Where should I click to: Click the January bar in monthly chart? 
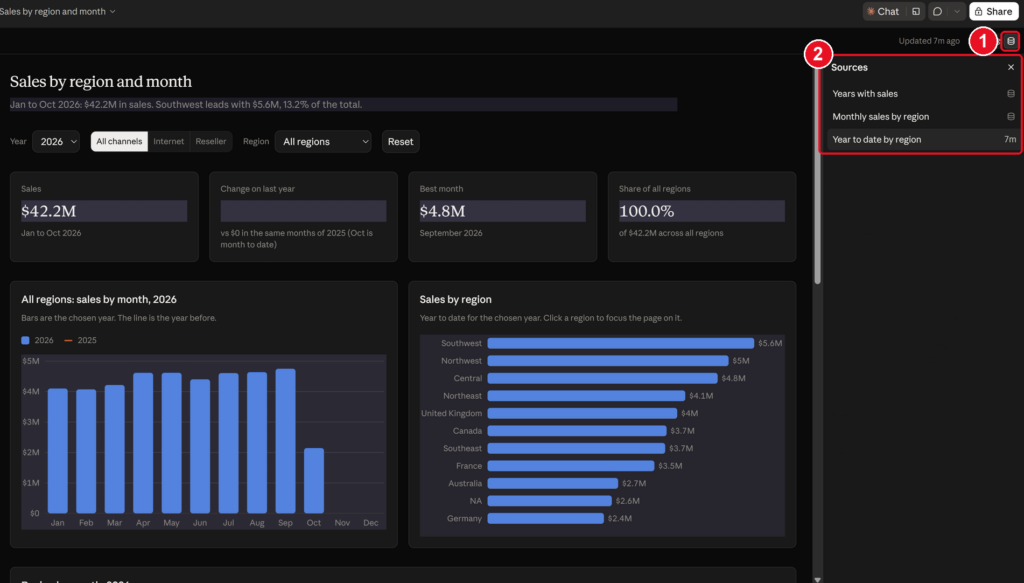pos(57,451)
